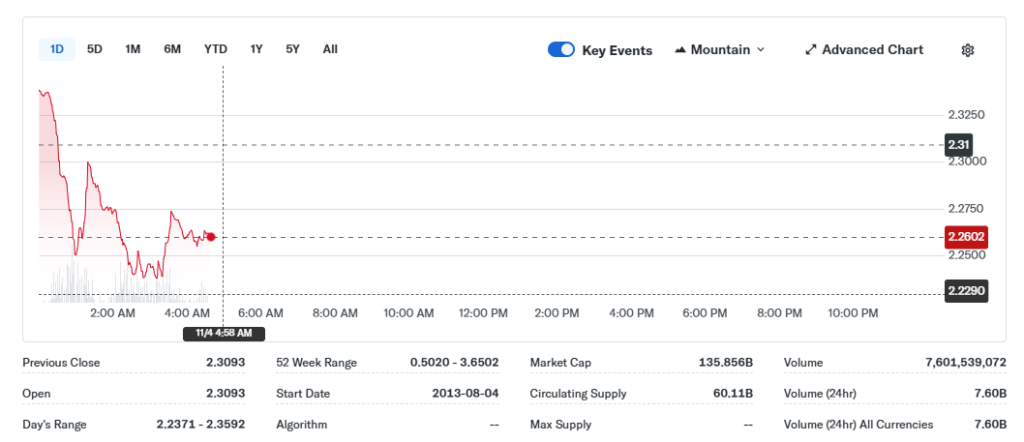Viewport: 1024px width, 442px height.
Task: Open the Advanced Chart link
Action: pyautogui.click(x=872, y=50)
